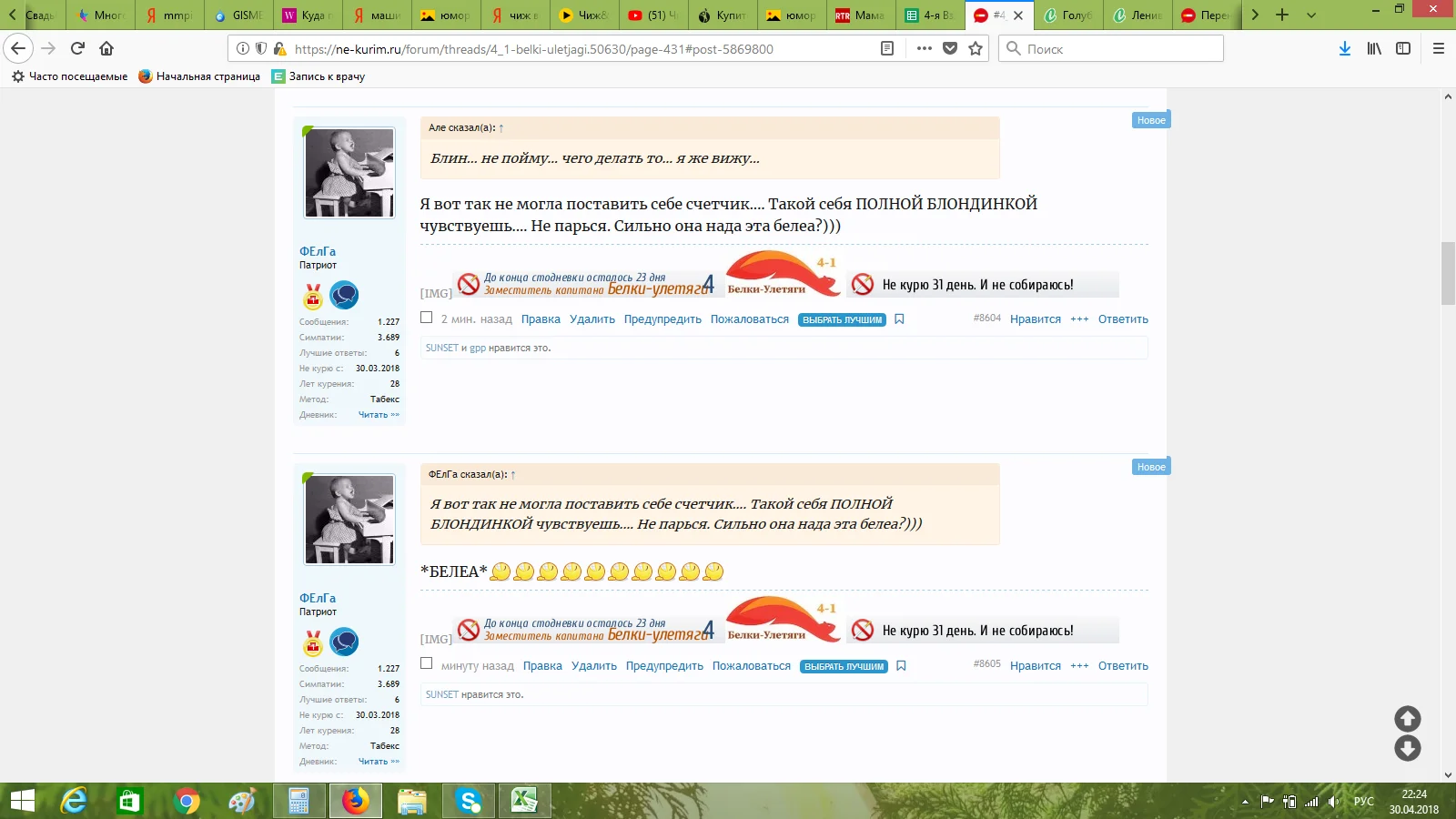The height and width of the screenshot is (819, 1456).
Task: Save page to Pocket
Action: click(x=950, y=49)
